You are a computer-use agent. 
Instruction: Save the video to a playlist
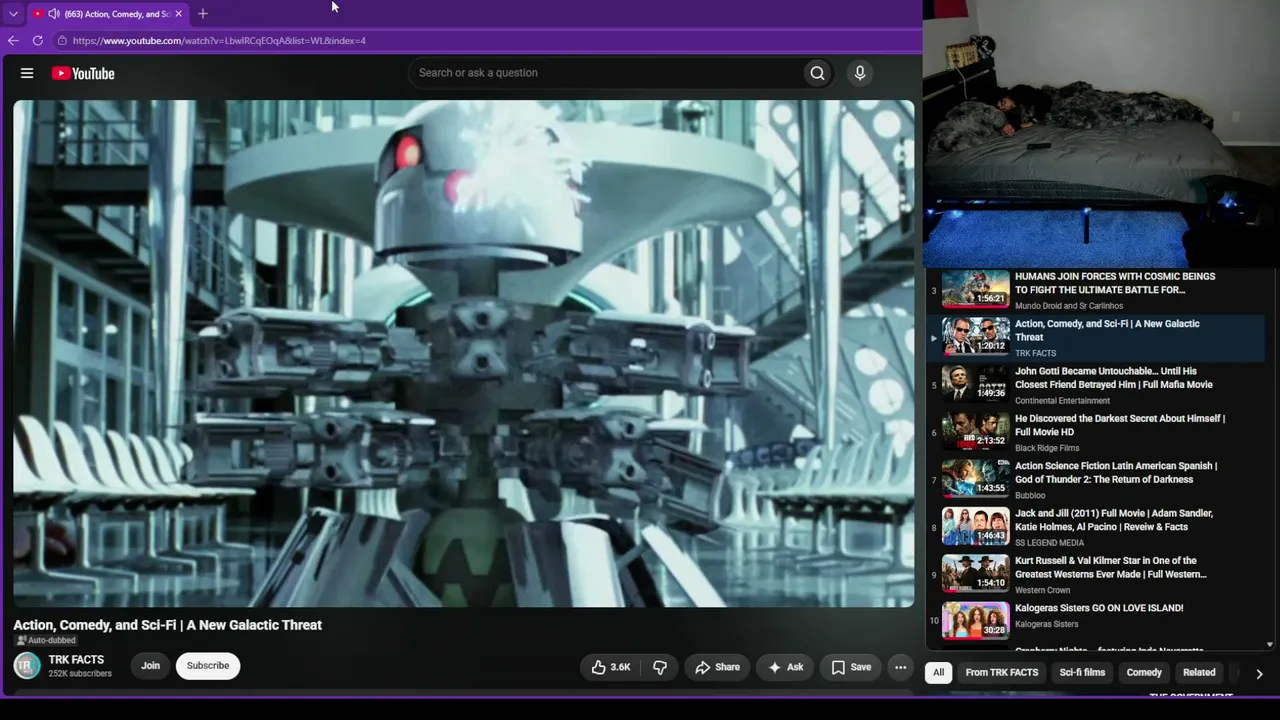coord(851,667)
